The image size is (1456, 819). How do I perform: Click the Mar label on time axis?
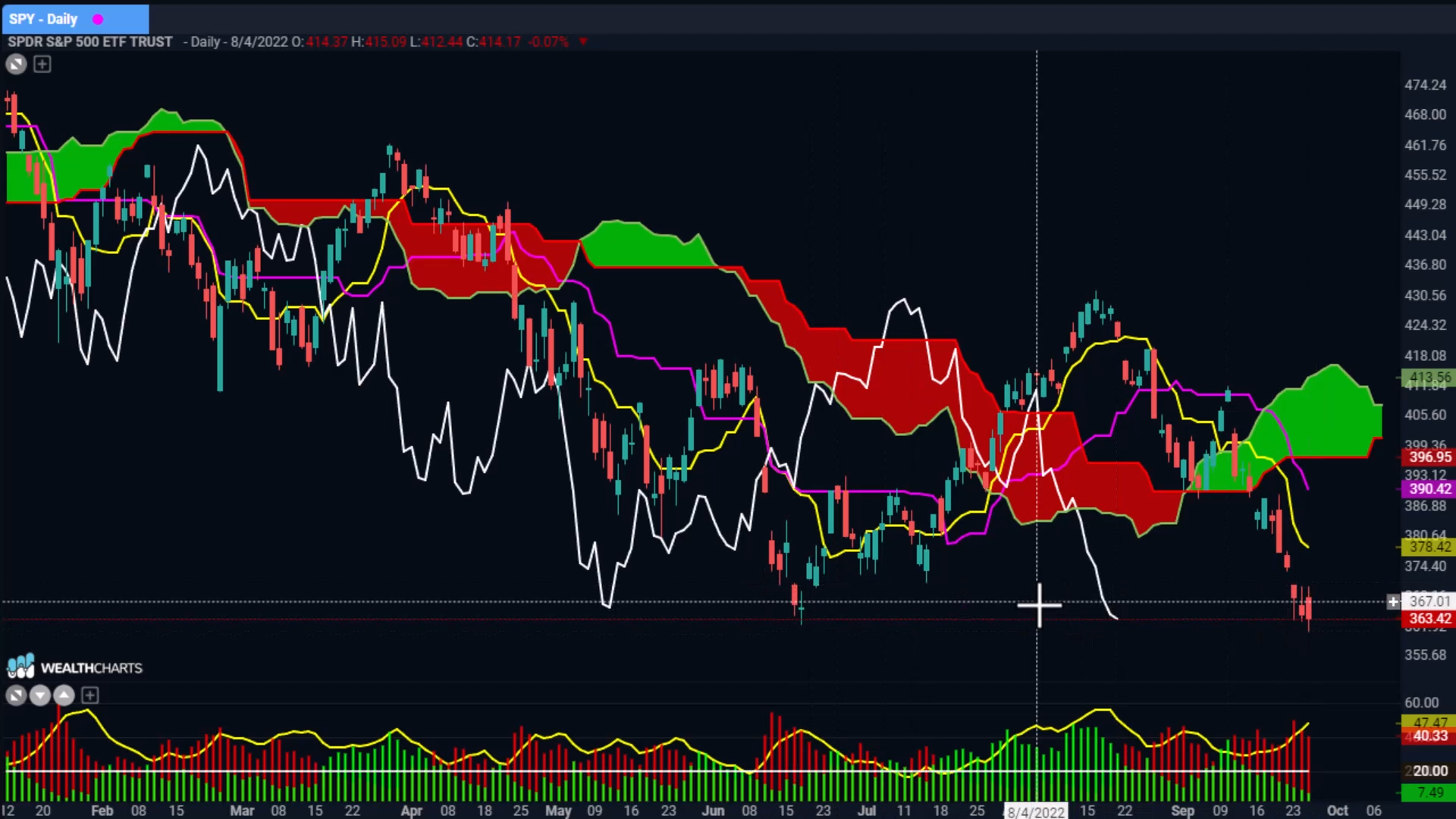tap(242, 811)
